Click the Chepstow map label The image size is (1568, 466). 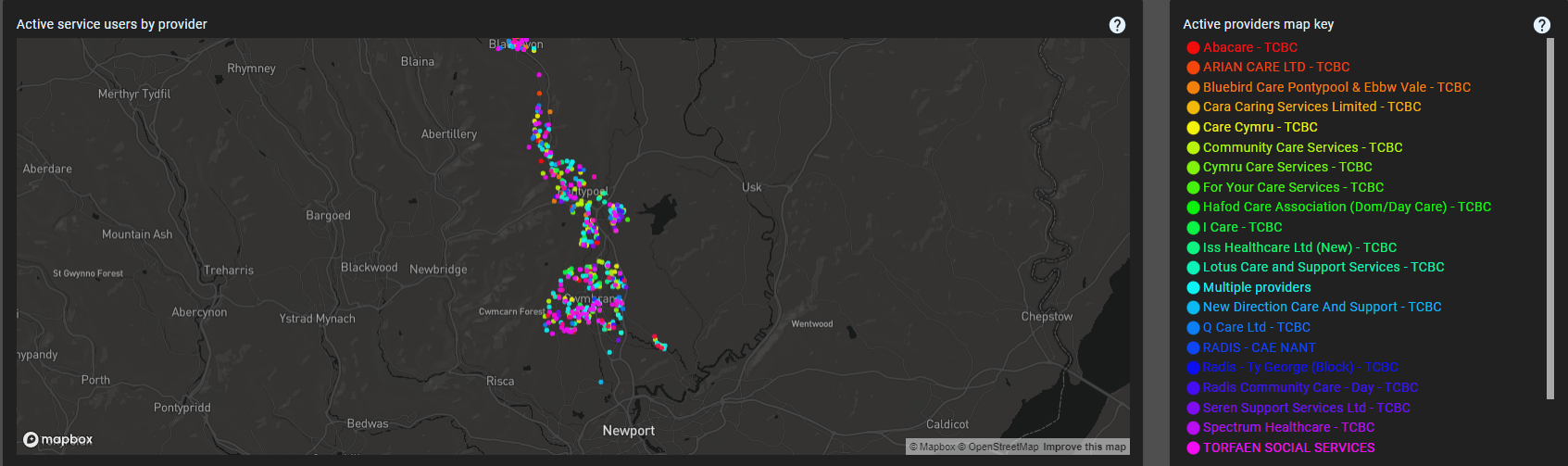[x=1047, y=317]
